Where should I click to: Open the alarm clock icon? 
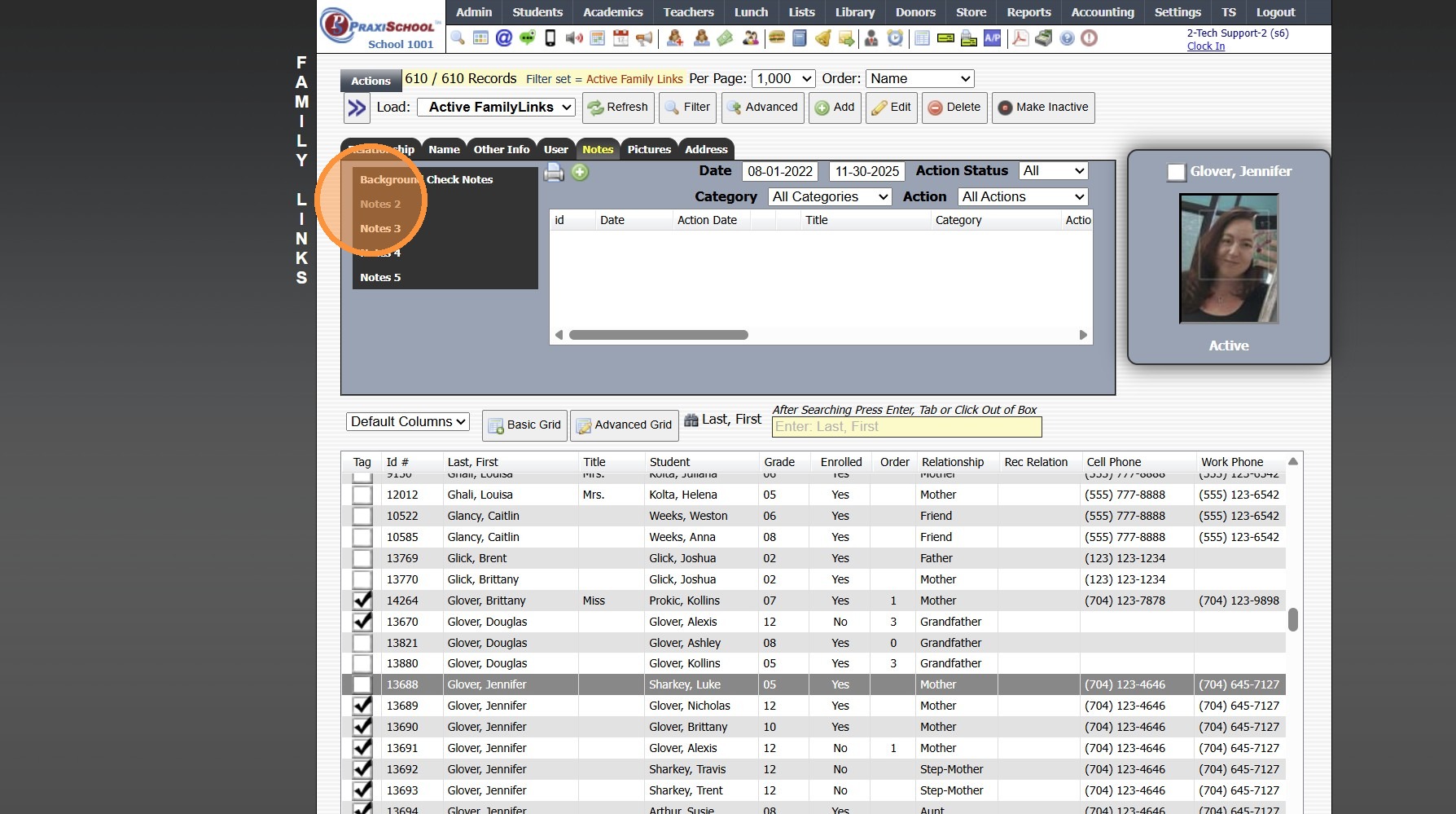pos(895,38)
